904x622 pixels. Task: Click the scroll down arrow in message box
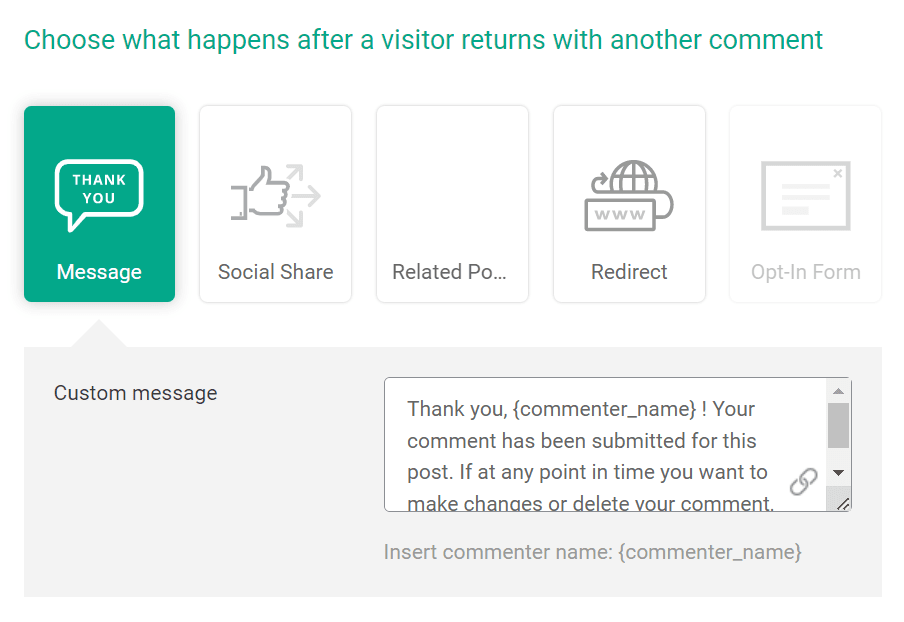(839, 472)
